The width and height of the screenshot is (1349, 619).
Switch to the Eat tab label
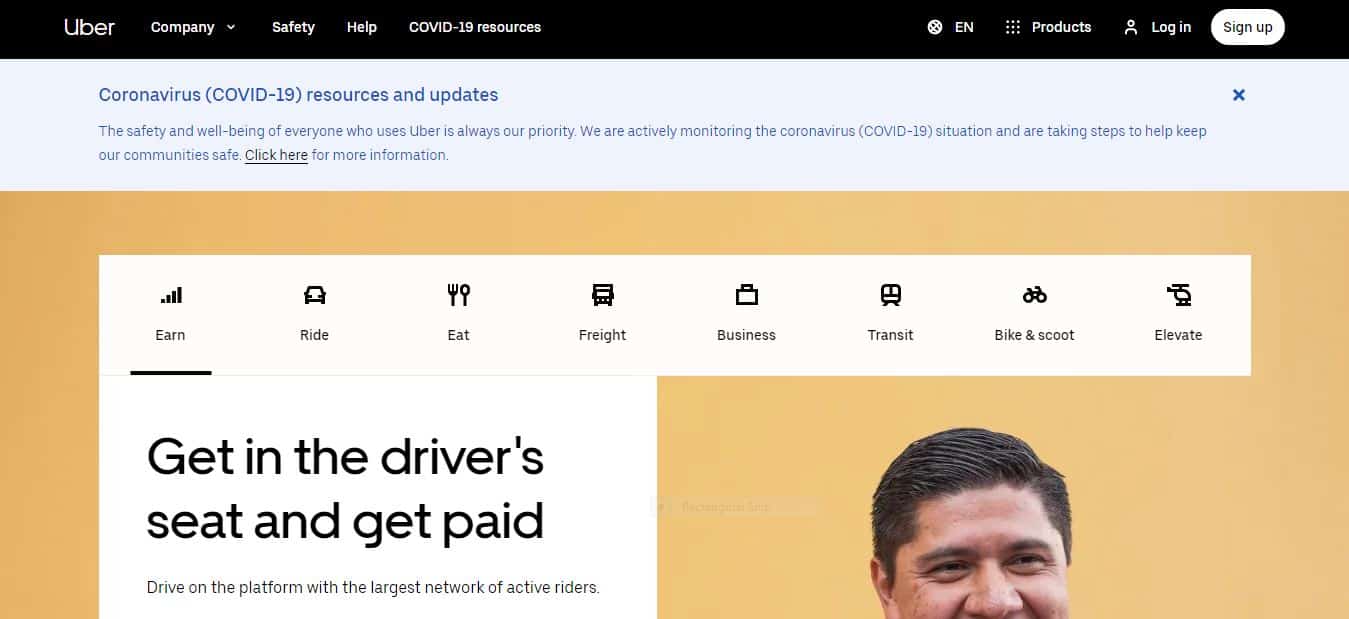click(x=458, y=335)
